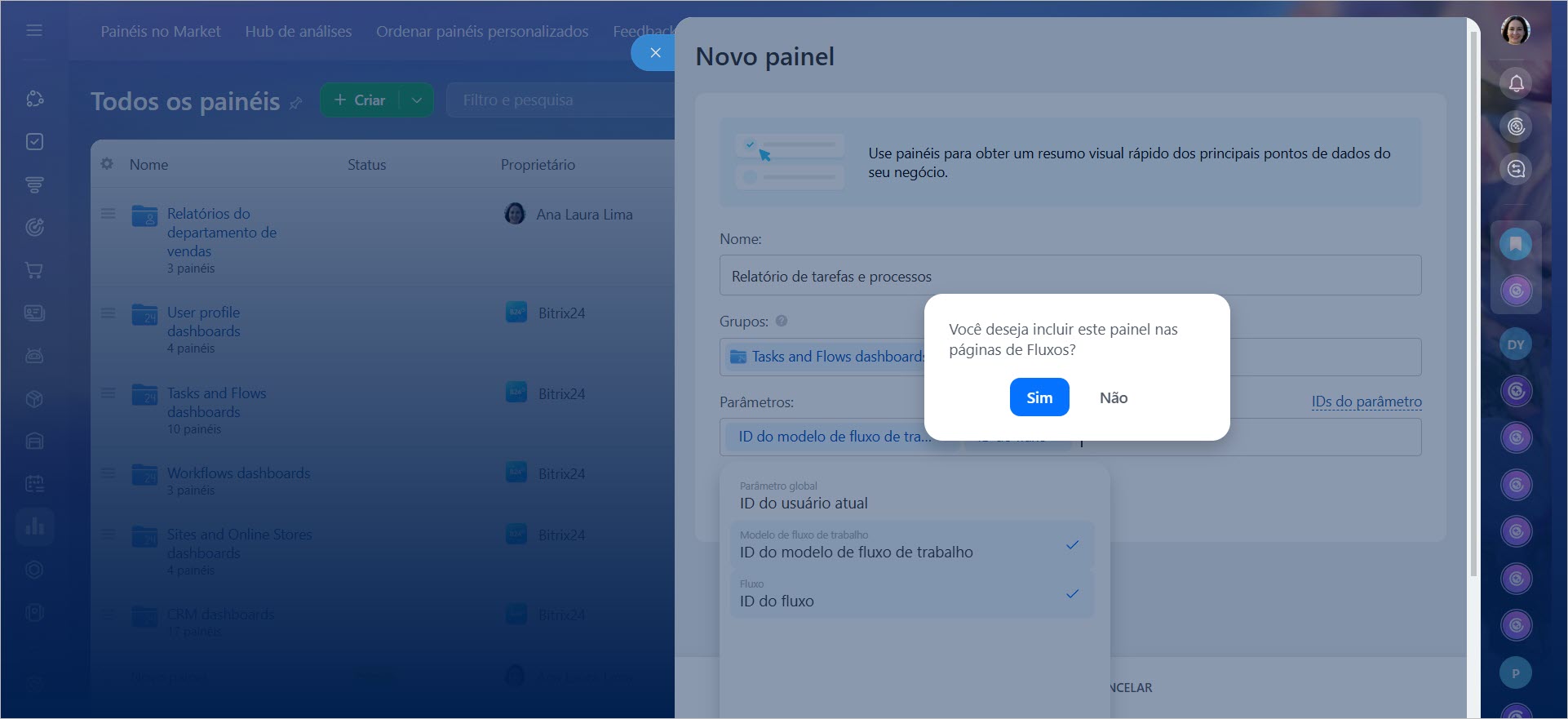Open the shopping cart sidebar icon
1568x719 pixels.
point(34,270)
